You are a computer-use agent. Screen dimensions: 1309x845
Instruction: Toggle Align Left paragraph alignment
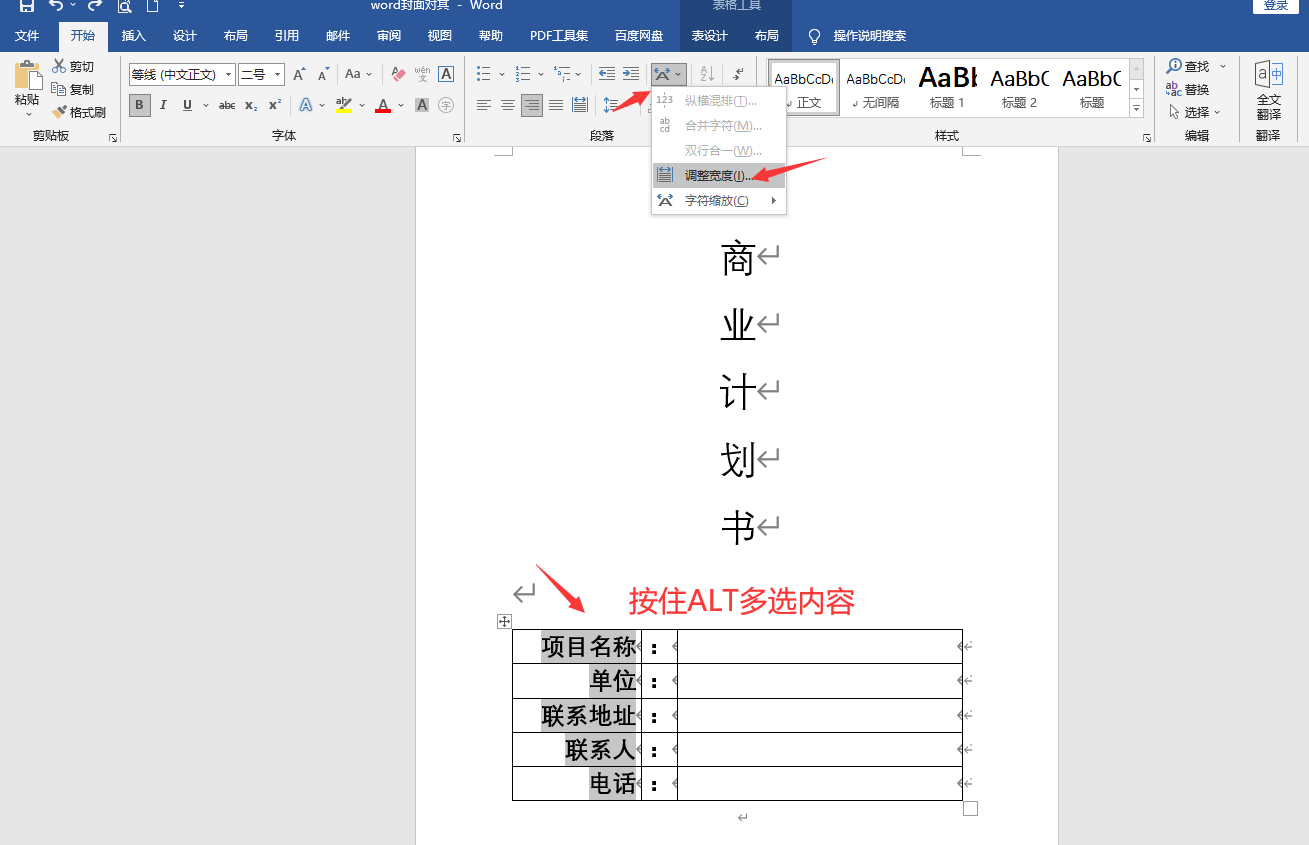pyautogui.click(x=484, y=105)
